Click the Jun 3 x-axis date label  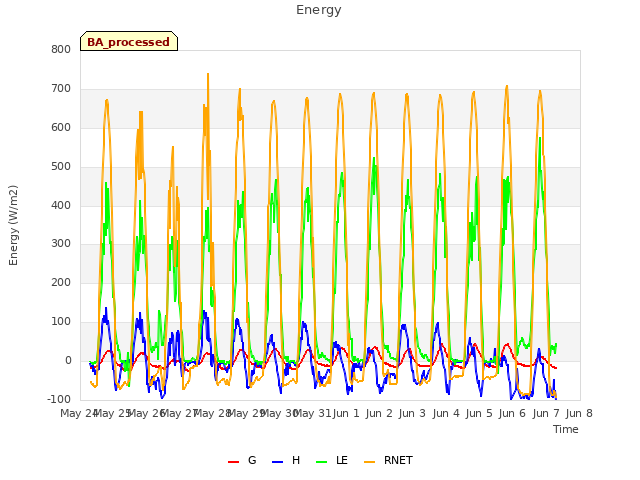412,413
